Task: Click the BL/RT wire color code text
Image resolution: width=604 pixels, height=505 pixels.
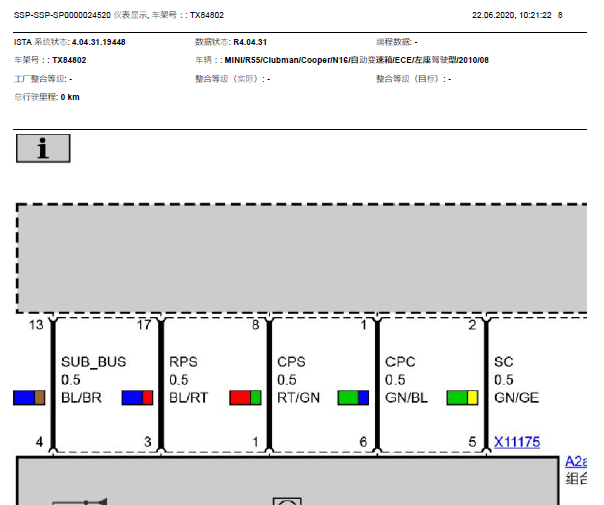Action: [189, 398]
